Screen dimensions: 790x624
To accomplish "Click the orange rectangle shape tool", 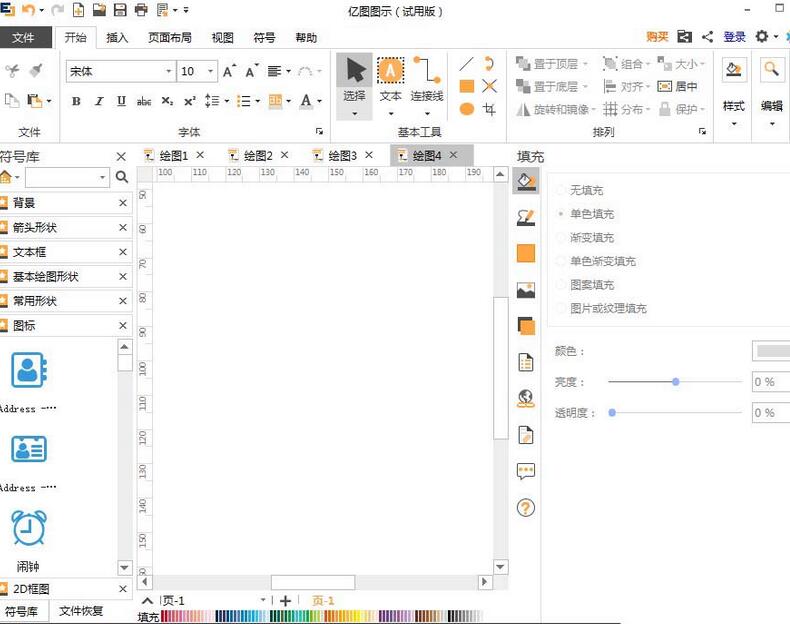I will point(467,86).
